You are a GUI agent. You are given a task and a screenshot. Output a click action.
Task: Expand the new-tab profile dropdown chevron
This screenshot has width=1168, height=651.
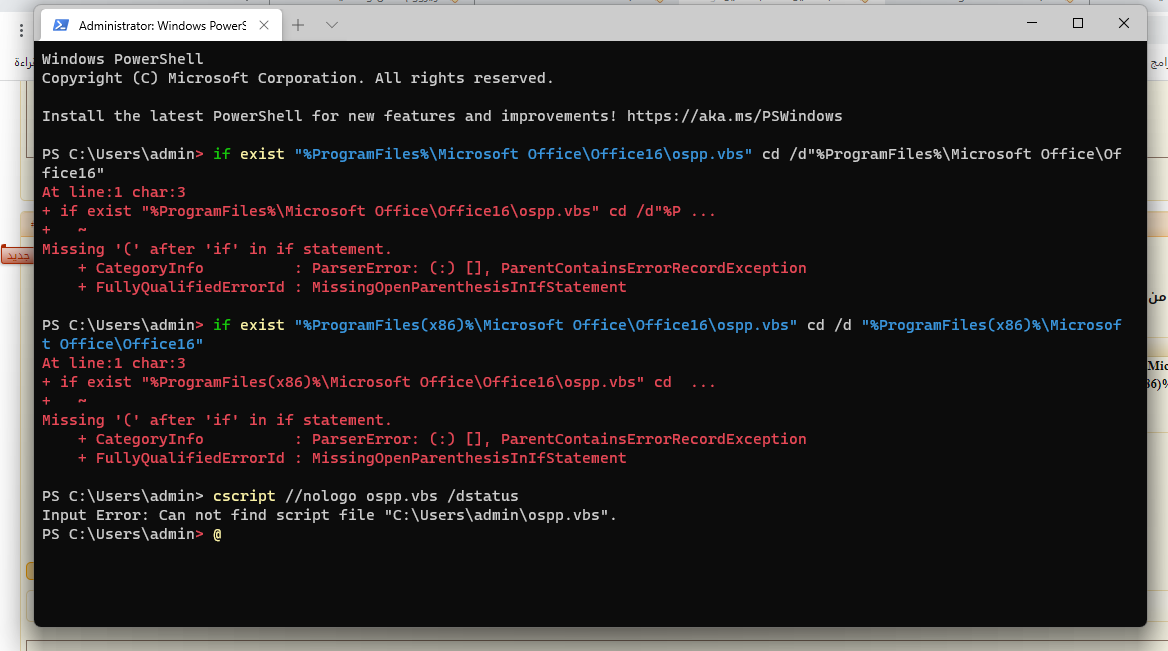332,25
